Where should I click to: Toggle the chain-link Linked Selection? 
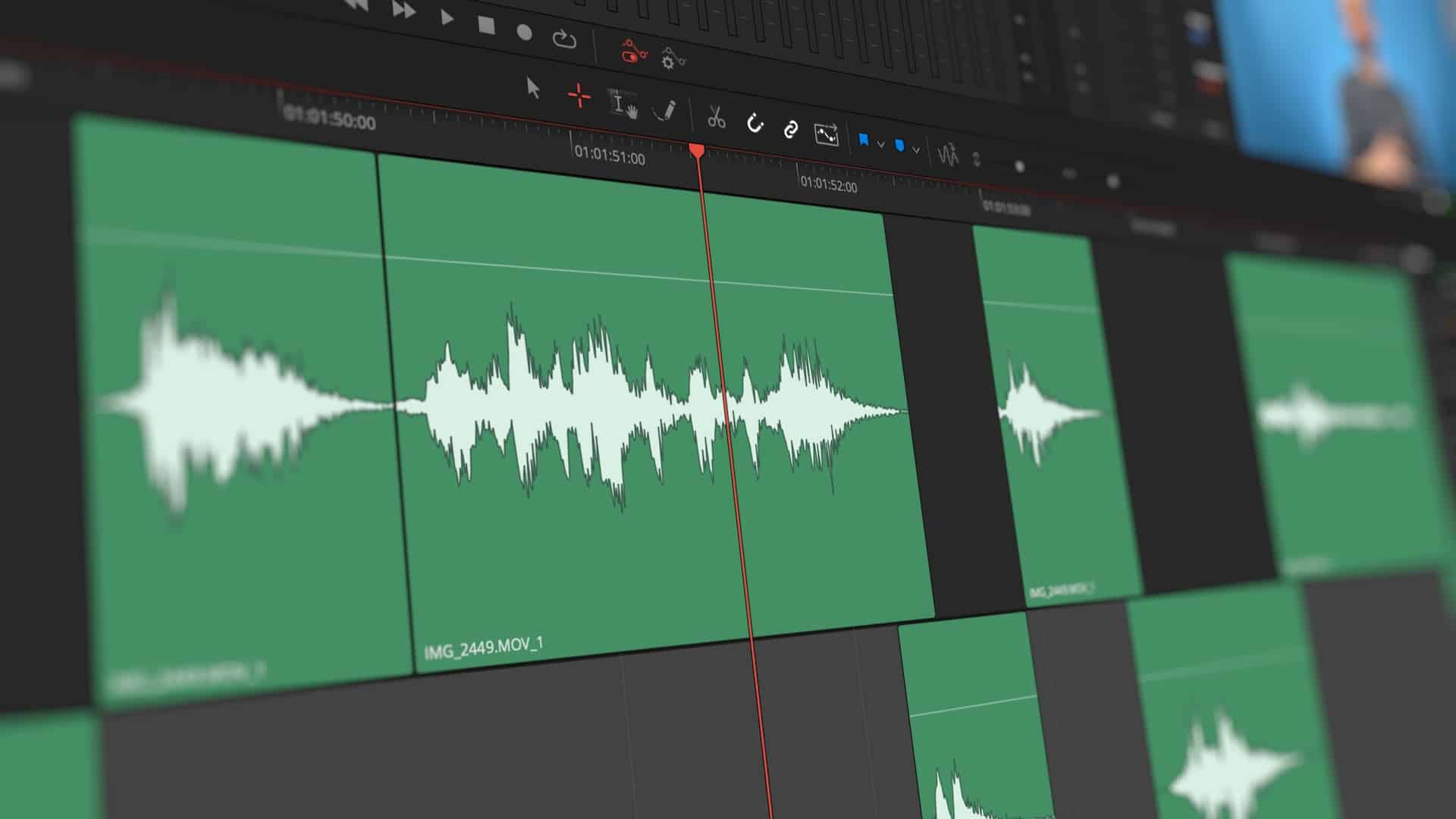[791, 131]
